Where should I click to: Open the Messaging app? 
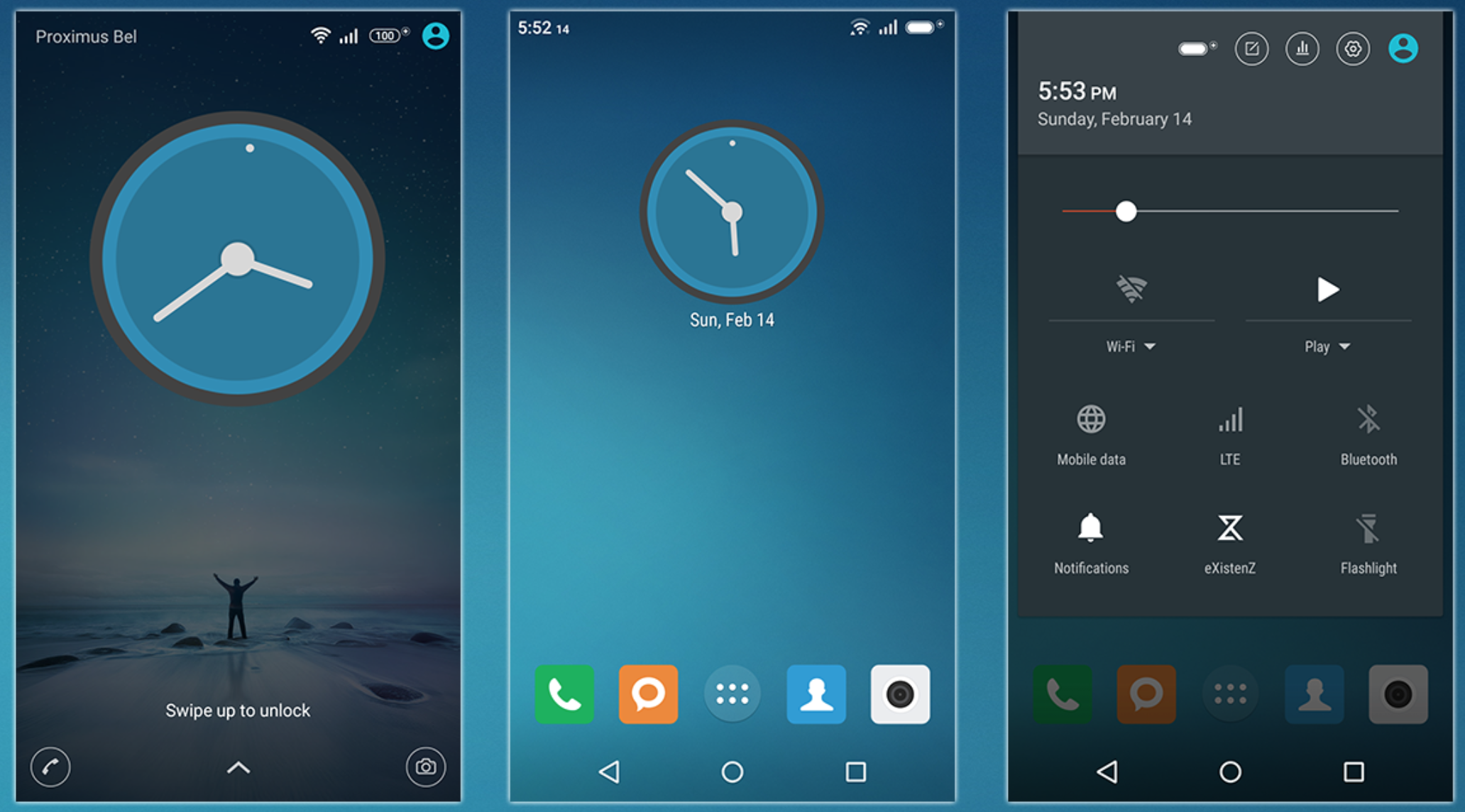pyautogui.click(x=648, y=694)
